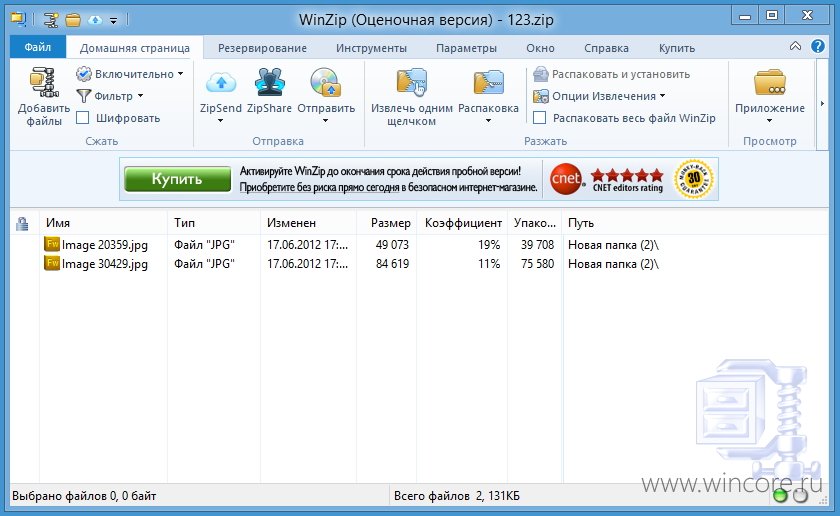This screenshot has height=516, width=840.
Task: Click the cnet logo in banner
Action: tap(566, 179)
